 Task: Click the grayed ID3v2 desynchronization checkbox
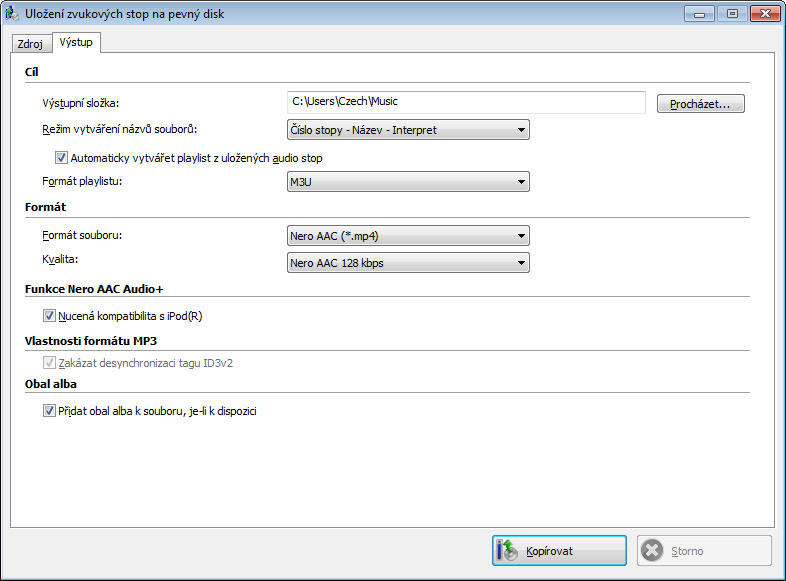point(49,363)
